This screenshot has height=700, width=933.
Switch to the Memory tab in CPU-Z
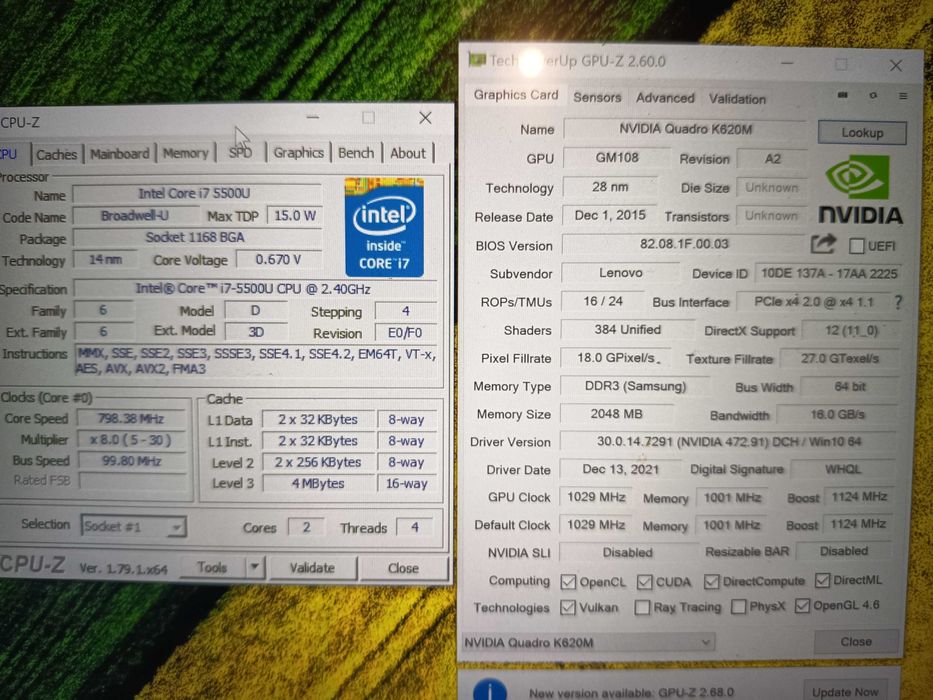tap(186, 153)
